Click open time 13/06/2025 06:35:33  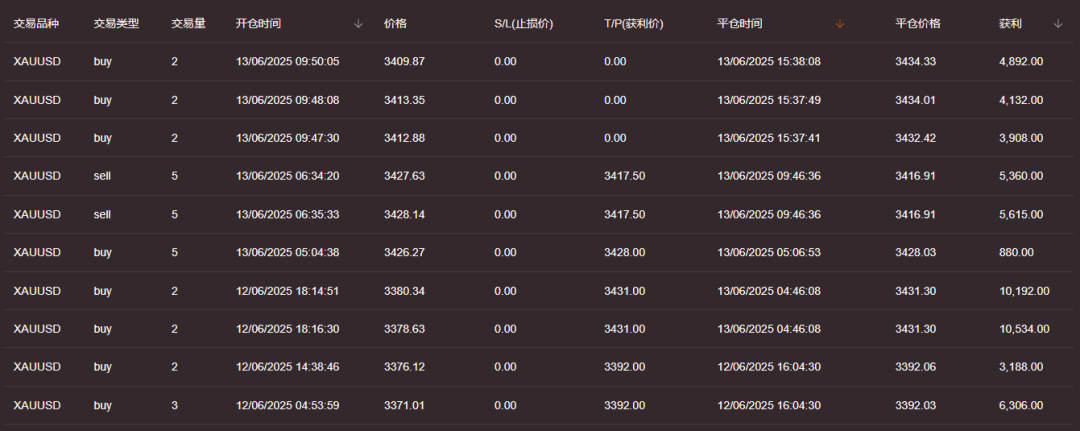pos(287,214)
